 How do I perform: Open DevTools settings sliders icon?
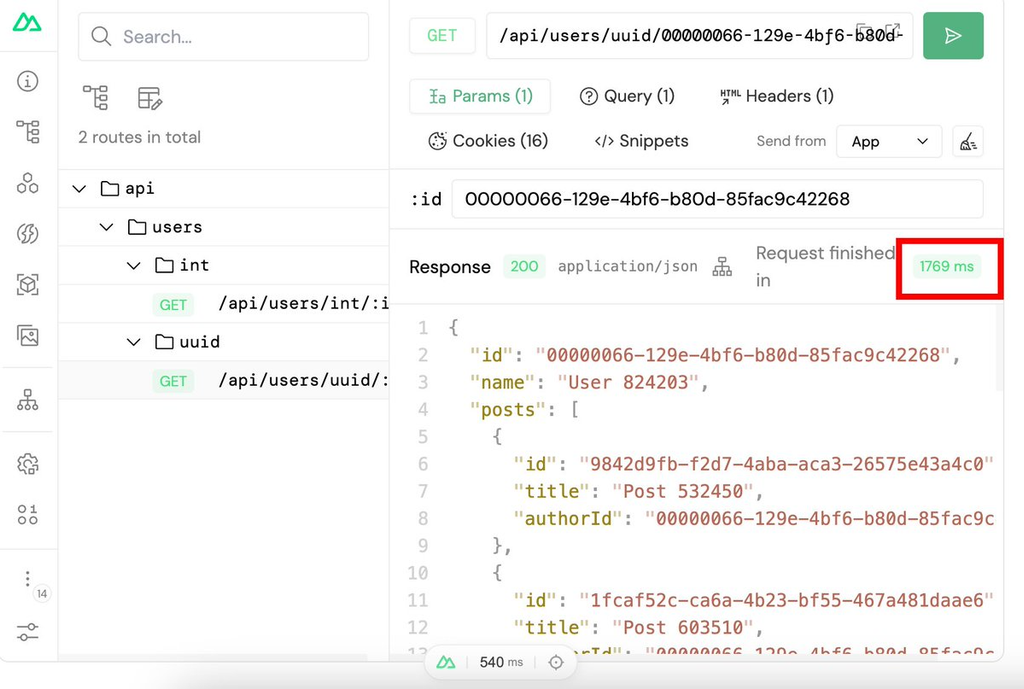pyautogui.click(x=27, y=632)
